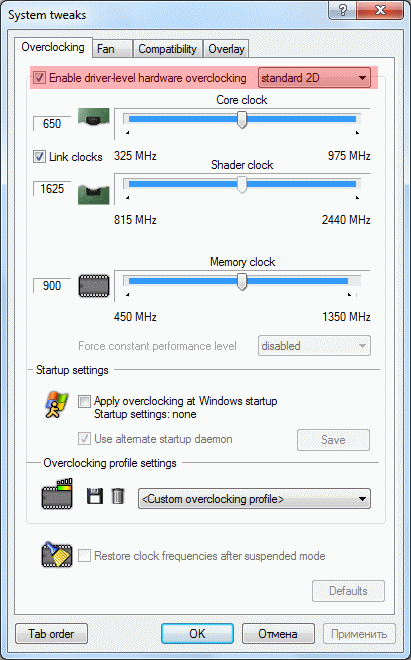411x660 pixels.
Task: Click the question mark help button
Action: 342,10
